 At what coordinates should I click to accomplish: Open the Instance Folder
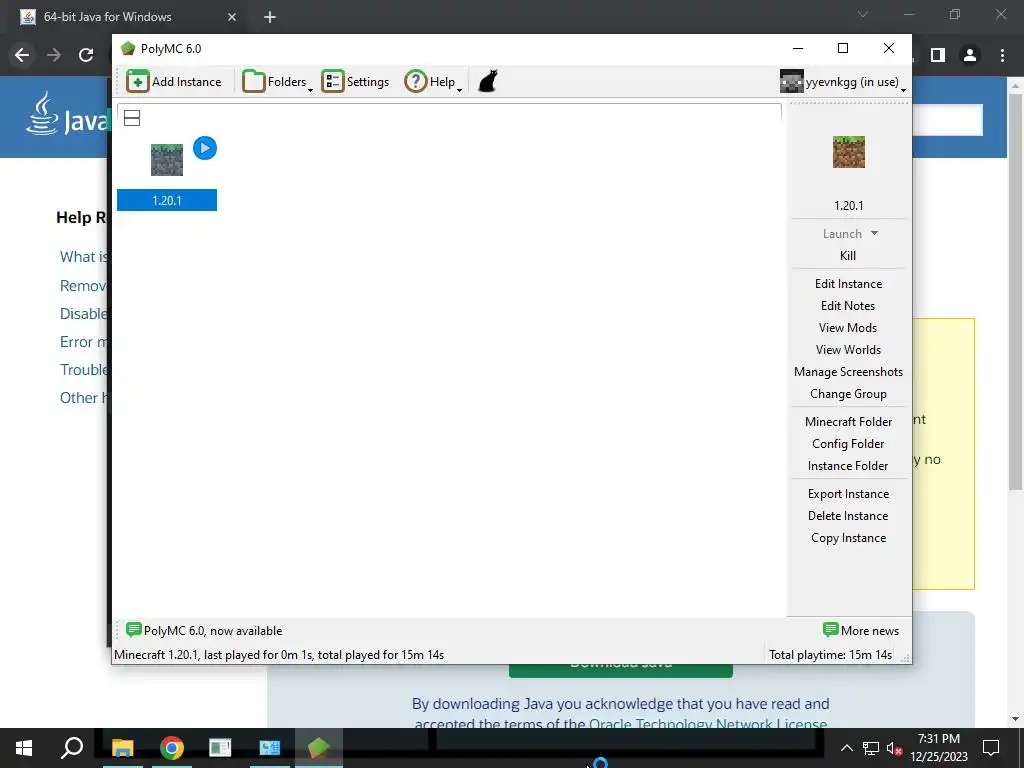click(848, 466)
